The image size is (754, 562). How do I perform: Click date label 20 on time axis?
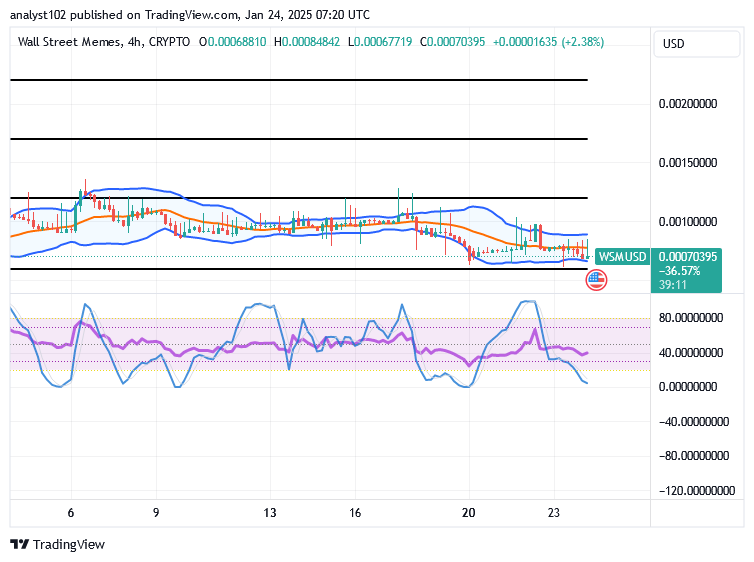tap(468, 513)
